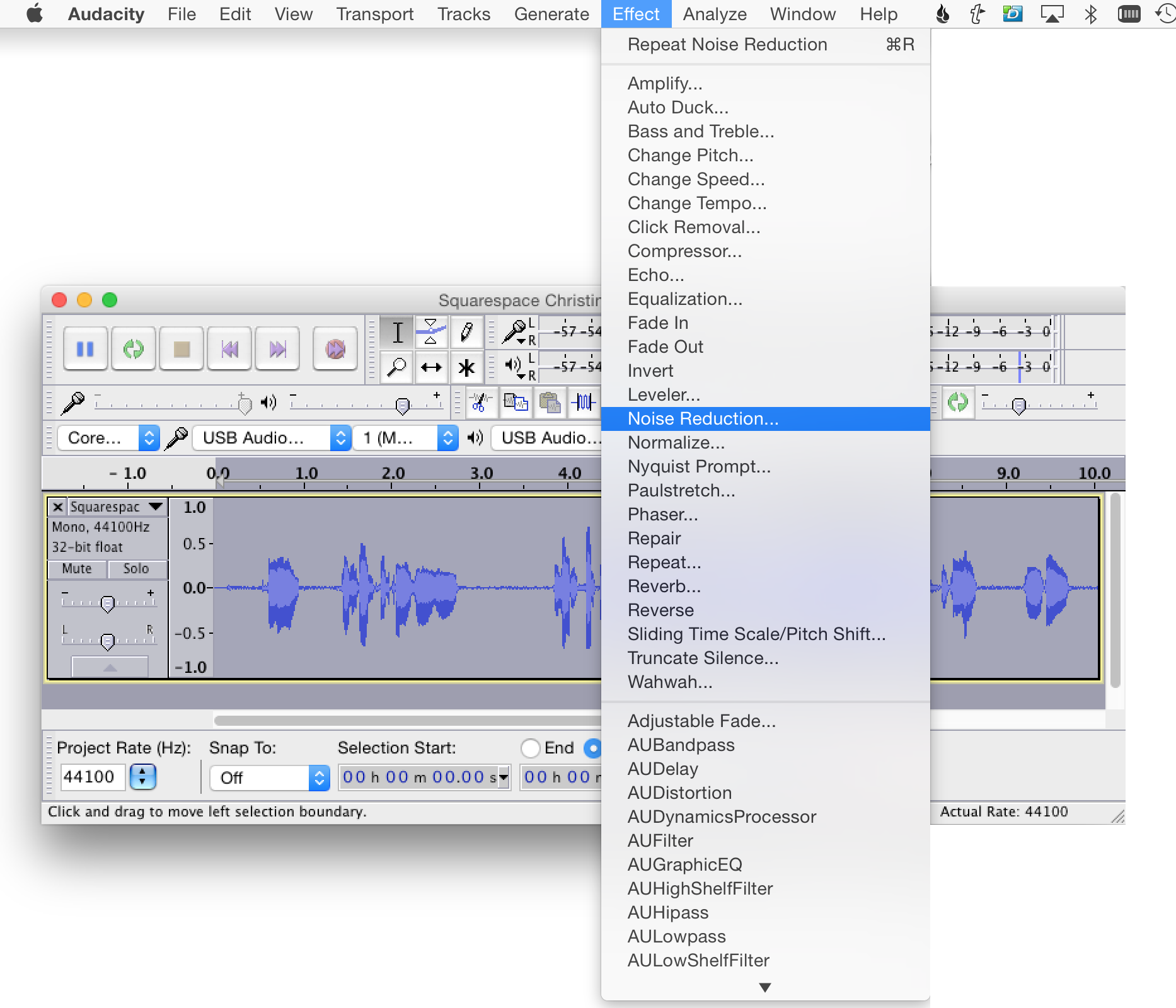Open the Core Audio host dropdown
The height and width of the screenshot is (1008, 1176).
click(x=108, y=438)
